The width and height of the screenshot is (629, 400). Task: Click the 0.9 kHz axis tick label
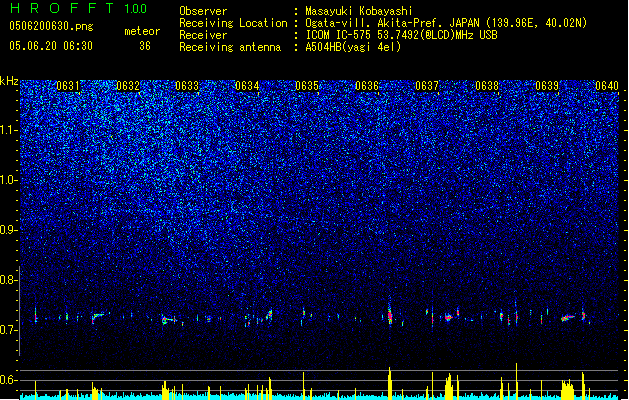(8, 230)
